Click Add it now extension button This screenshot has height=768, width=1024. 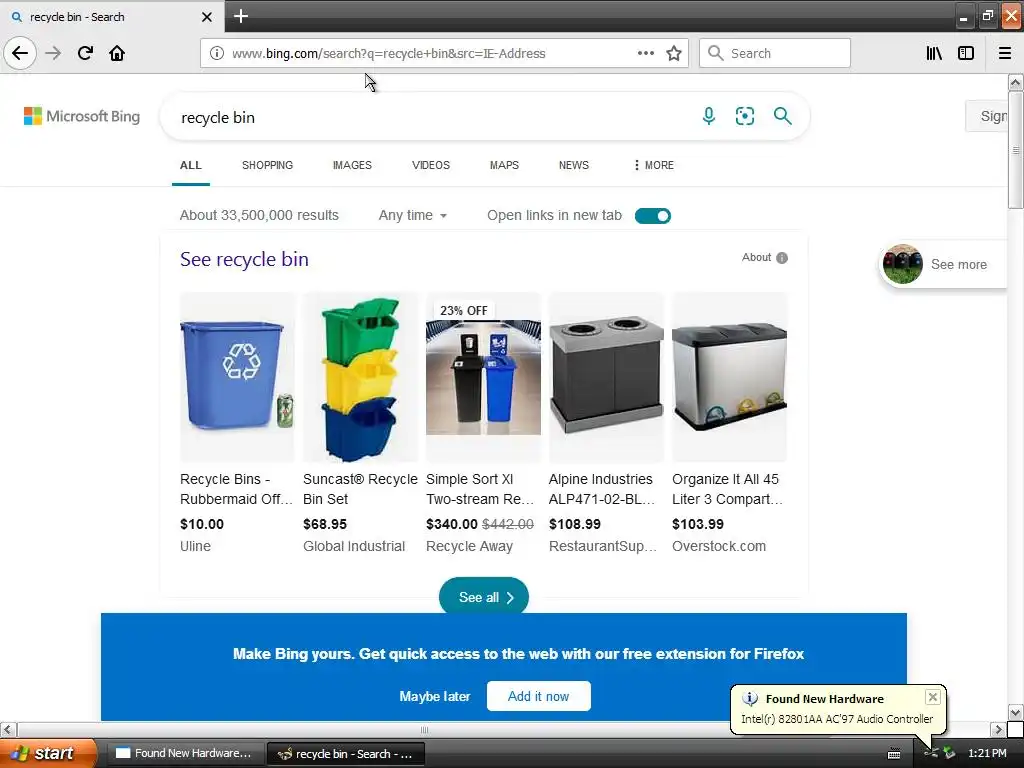pos(538,696)
